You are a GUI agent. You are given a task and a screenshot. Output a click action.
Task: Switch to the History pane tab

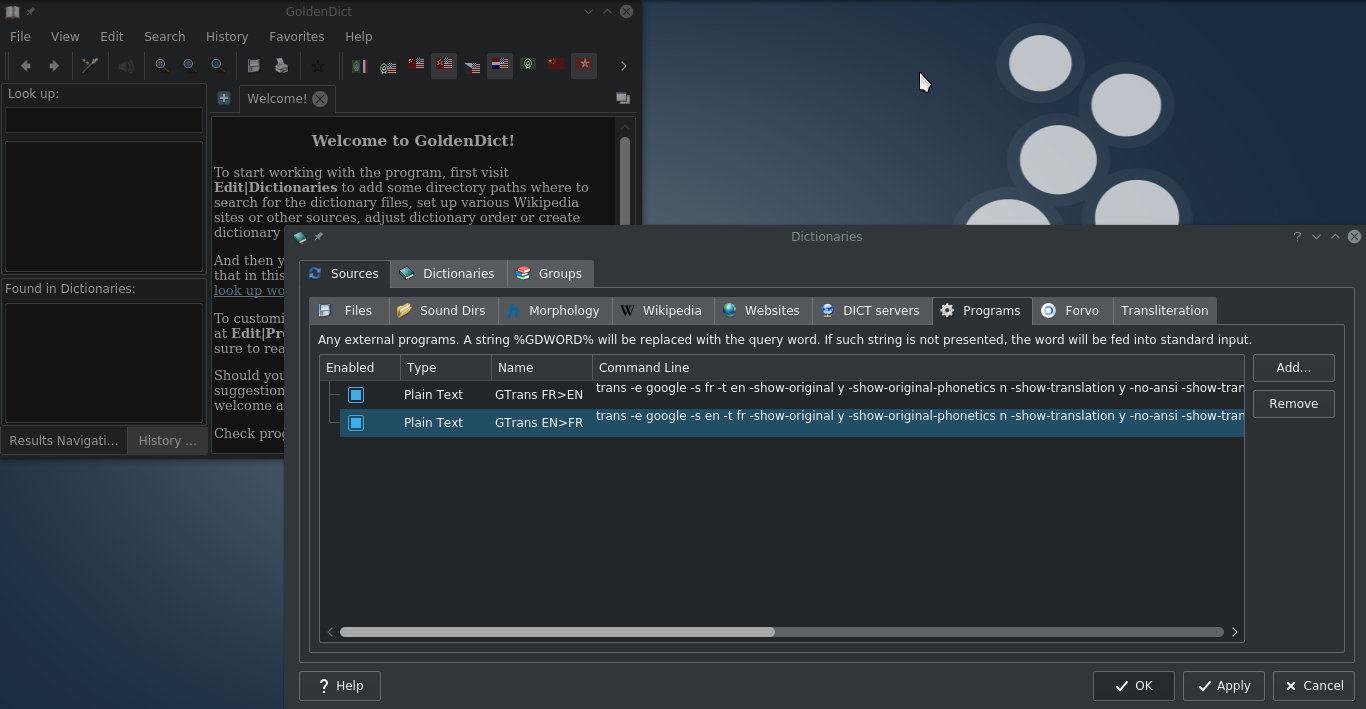pyautogui.click(x=167, y=440)
